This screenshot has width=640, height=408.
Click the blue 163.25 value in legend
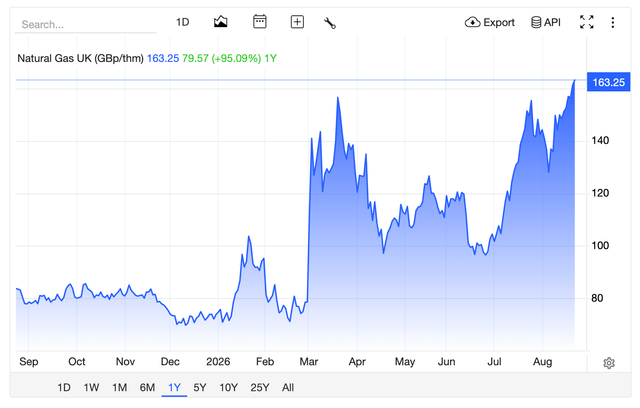tap(163, 58)
